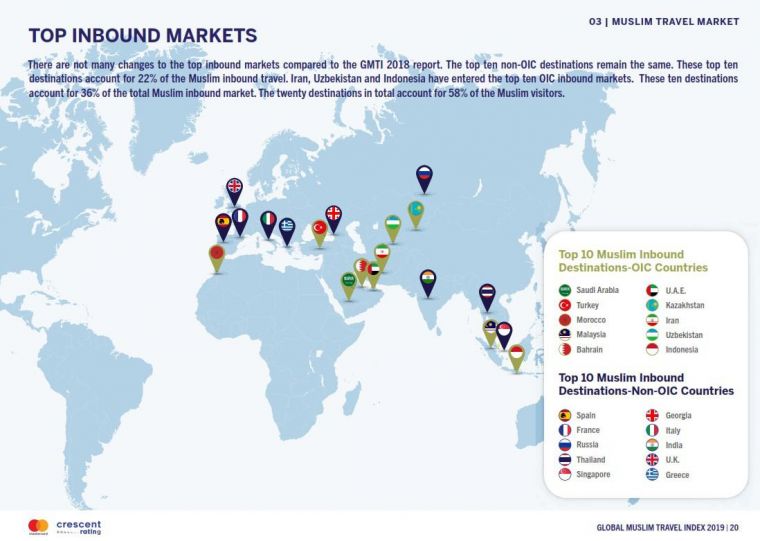The height and width of the screenshot is (541, 760).
Task: Click the 'Georgia' legend label
Action: click(x=678, y=415)
